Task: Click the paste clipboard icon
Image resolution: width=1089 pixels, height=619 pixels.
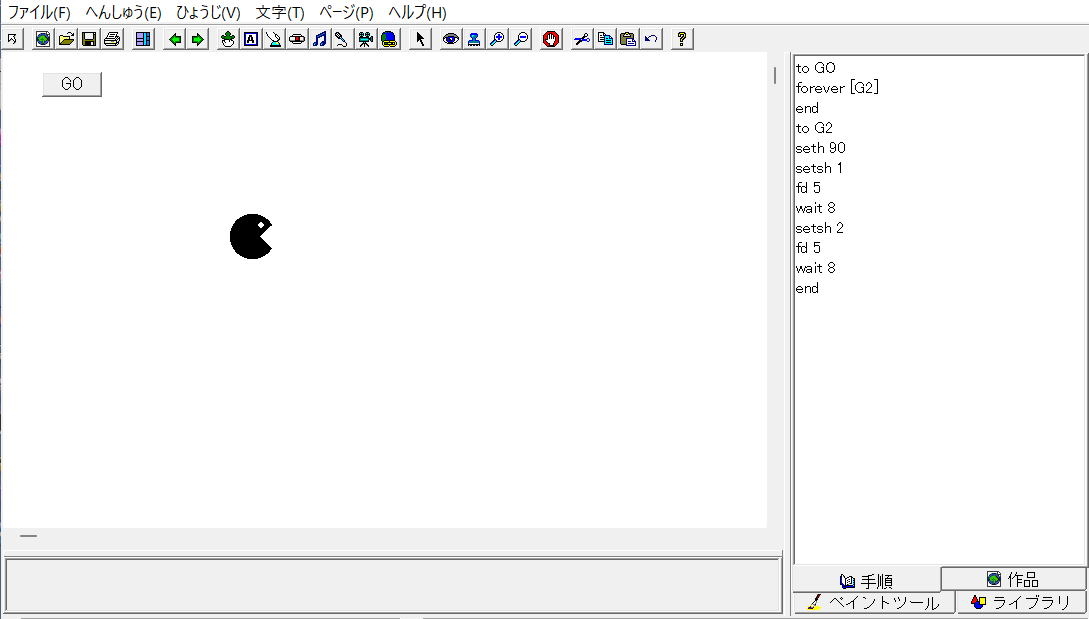Action: coord(628,39)
